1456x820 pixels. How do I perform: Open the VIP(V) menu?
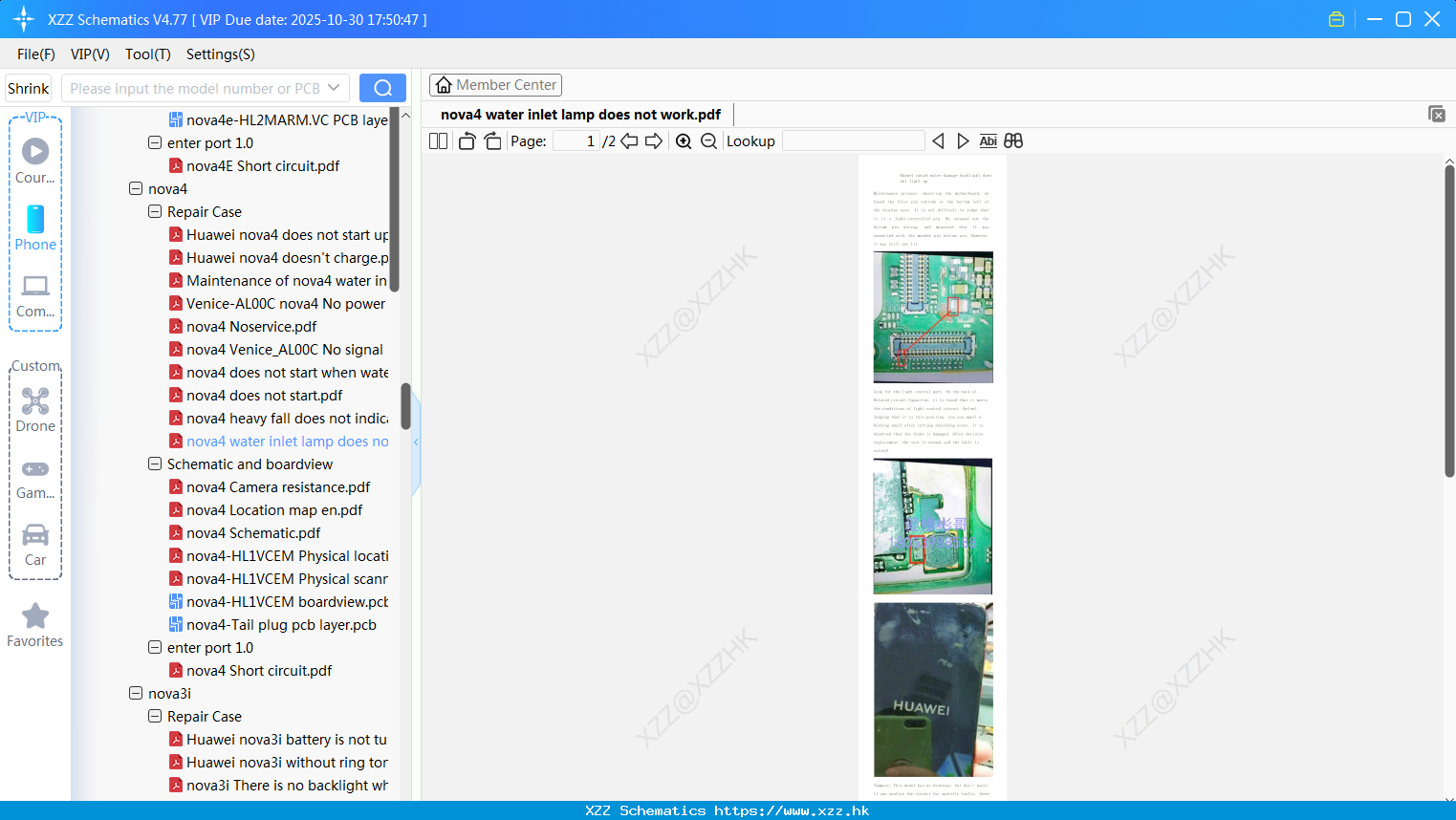[x=90, y=54]
